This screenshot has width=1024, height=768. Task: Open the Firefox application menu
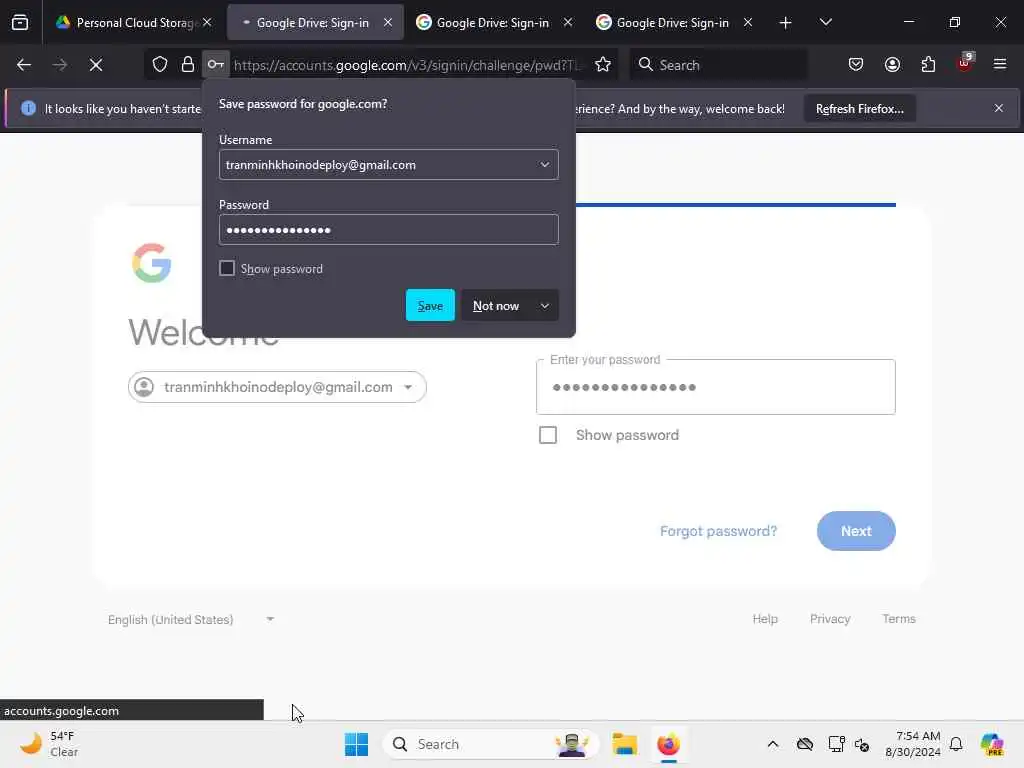[x=1000, y=65]
